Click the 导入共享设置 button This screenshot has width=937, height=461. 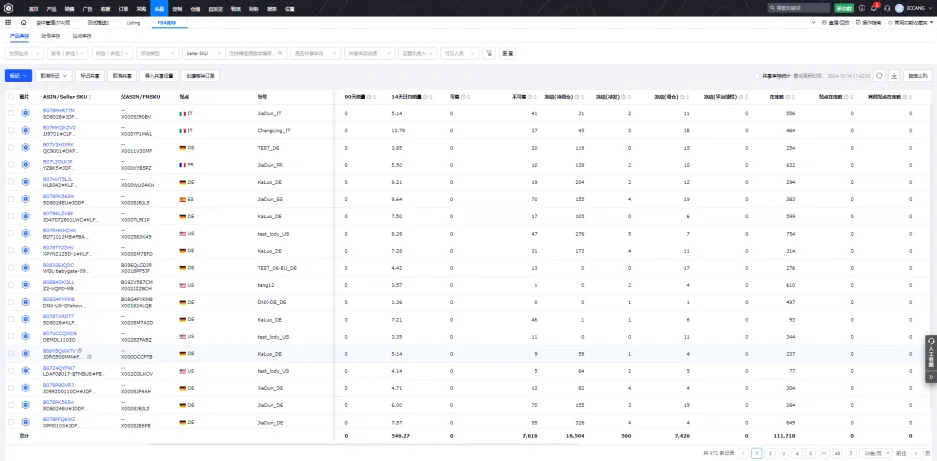[158, 76]
